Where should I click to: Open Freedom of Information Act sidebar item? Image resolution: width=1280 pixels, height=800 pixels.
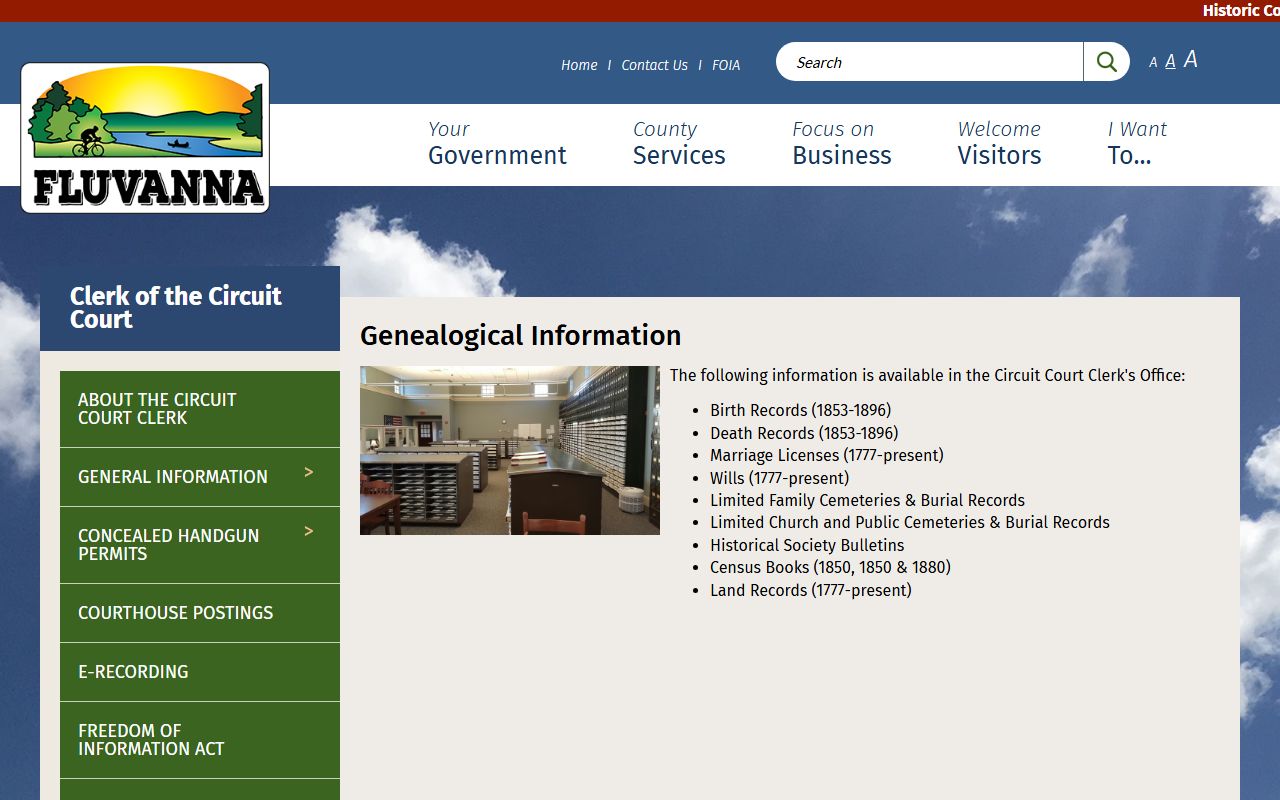200,740
